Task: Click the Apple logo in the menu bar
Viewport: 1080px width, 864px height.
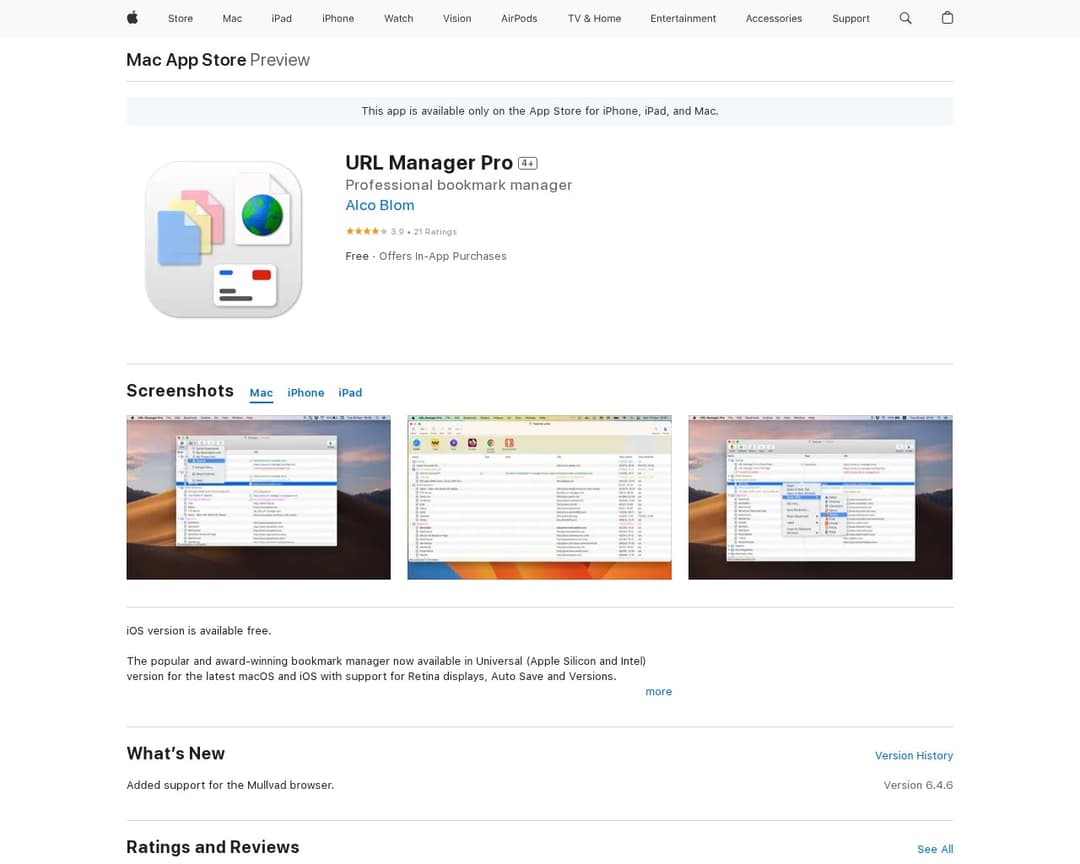Action: [131, 18]
